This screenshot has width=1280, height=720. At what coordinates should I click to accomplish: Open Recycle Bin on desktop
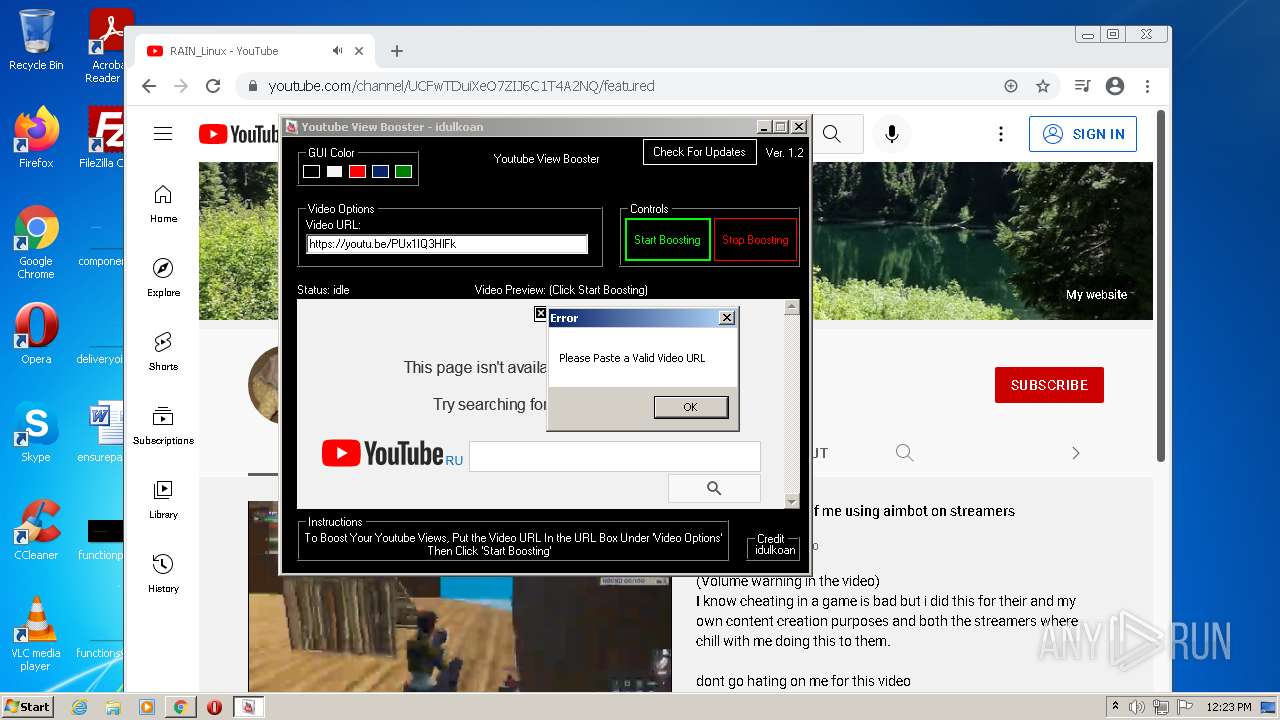(x=36, y=40)
